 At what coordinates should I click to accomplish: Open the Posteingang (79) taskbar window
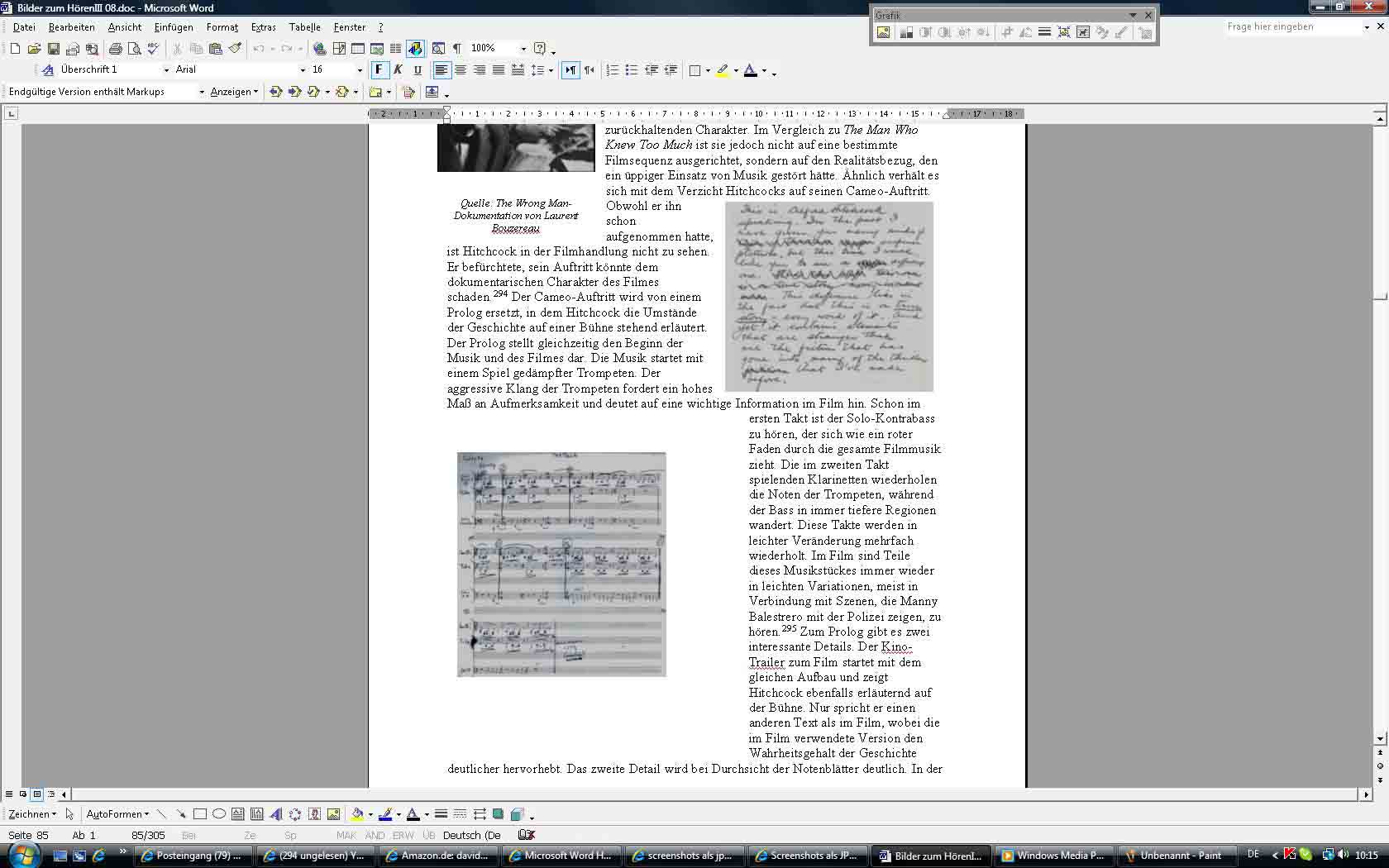[192, 856]
